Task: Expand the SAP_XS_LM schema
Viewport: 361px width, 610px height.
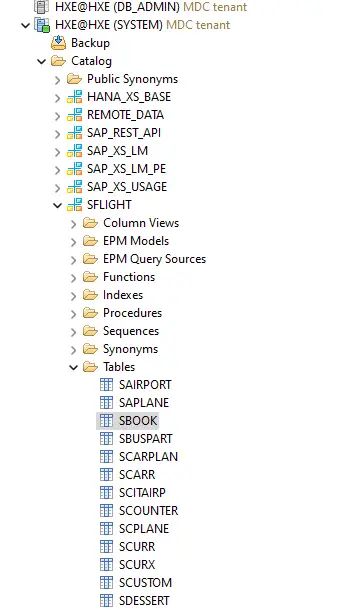Action: pos(58,152)
